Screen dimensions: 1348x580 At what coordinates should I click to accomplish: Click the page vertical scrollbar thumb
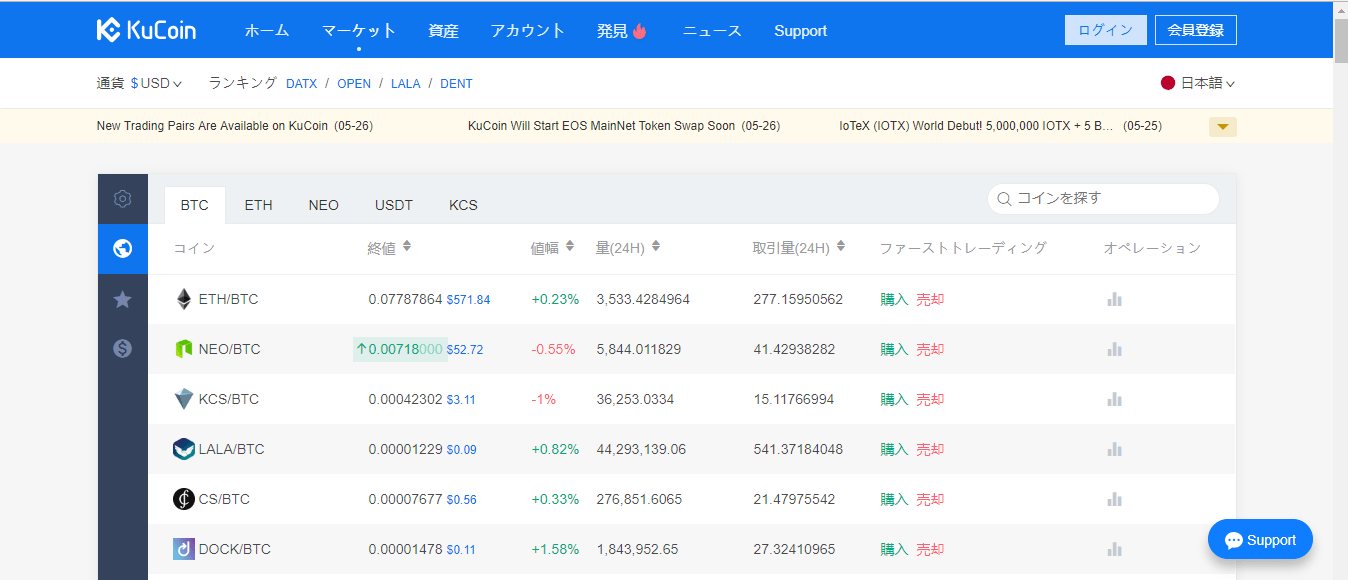(x=1340, y=40)
